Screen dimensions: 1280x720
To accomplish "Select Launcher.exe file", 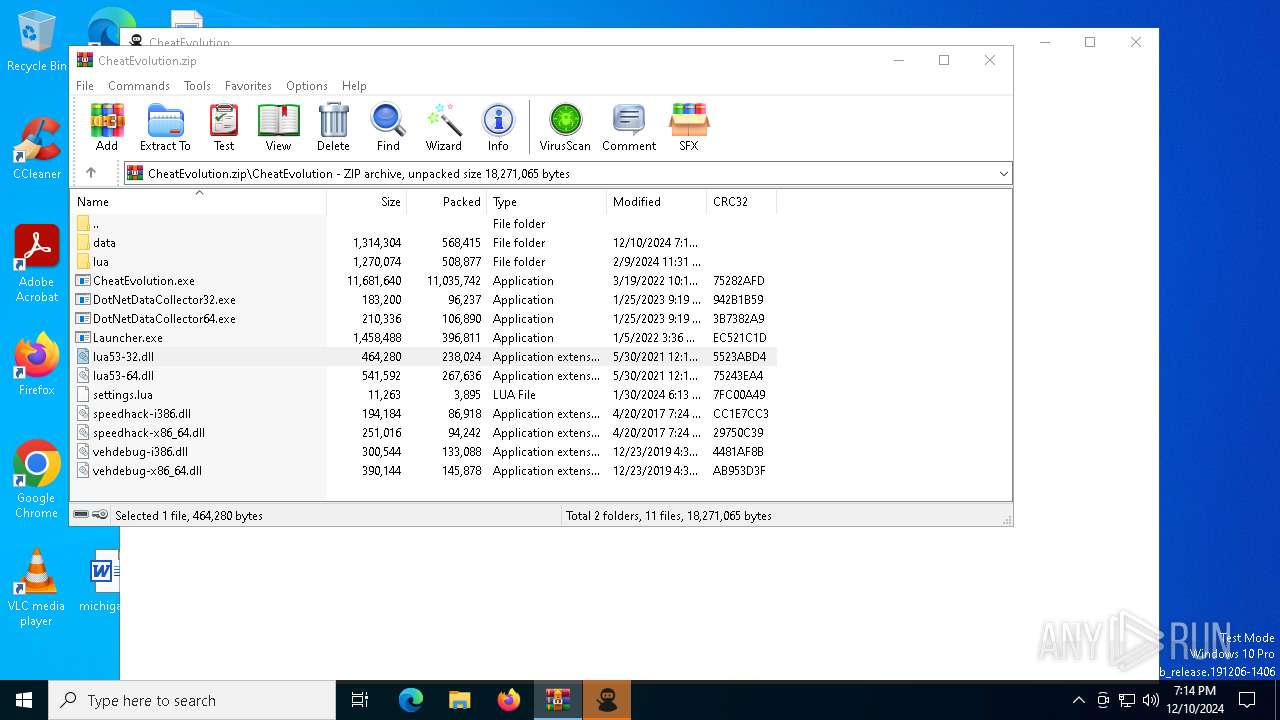I will tap(425, 338).
